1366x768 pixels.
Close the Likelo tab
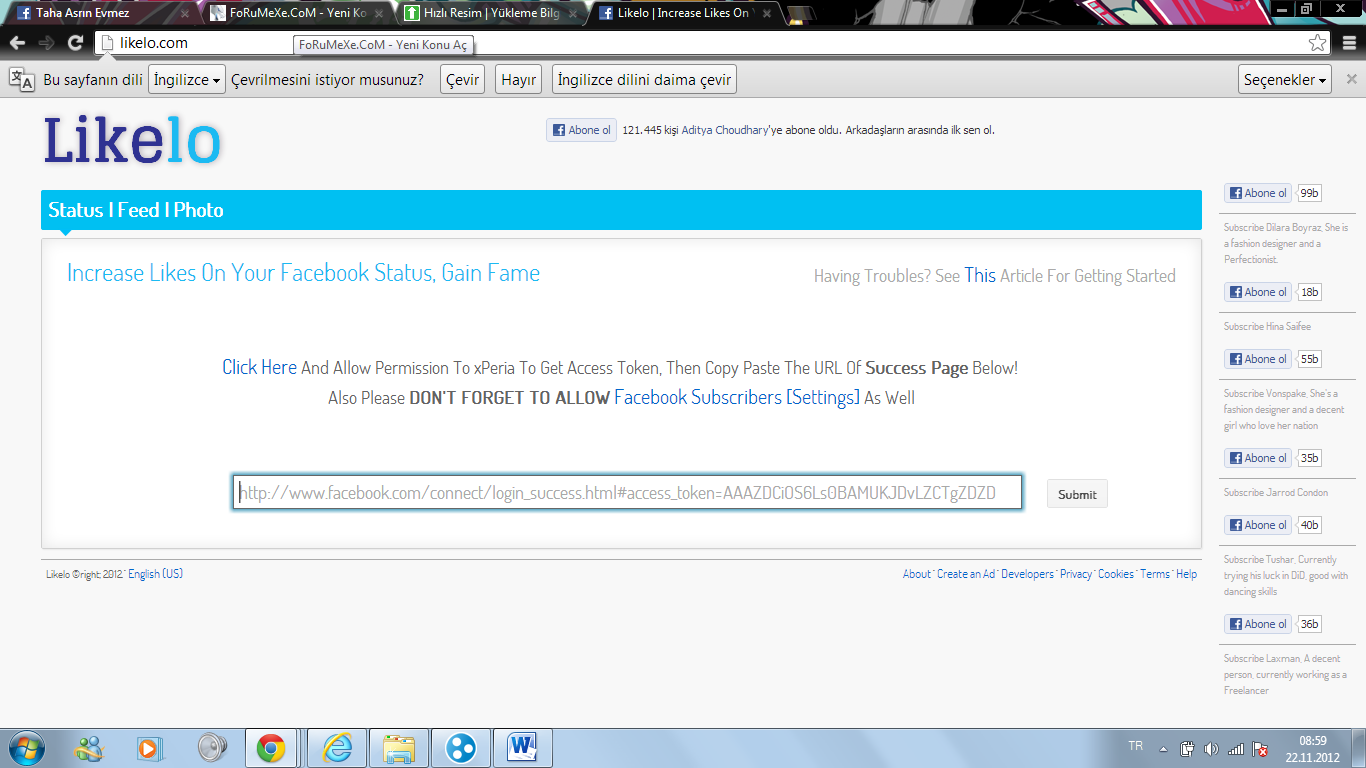pyautogui.click(x=768, y=14)
